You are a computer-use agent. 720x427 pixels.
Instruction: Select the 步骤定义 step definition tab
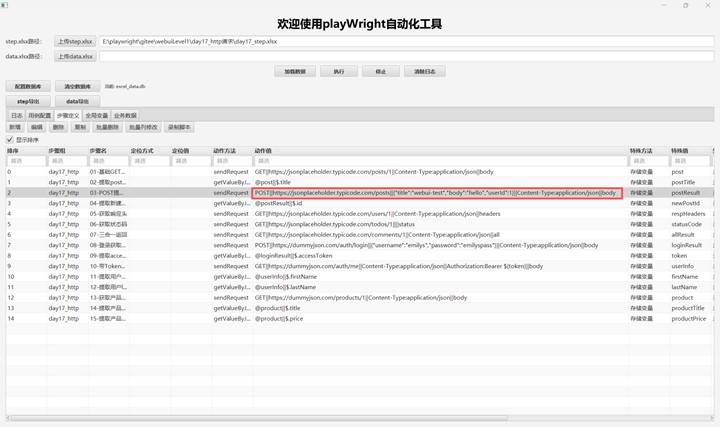coord(68,115)
